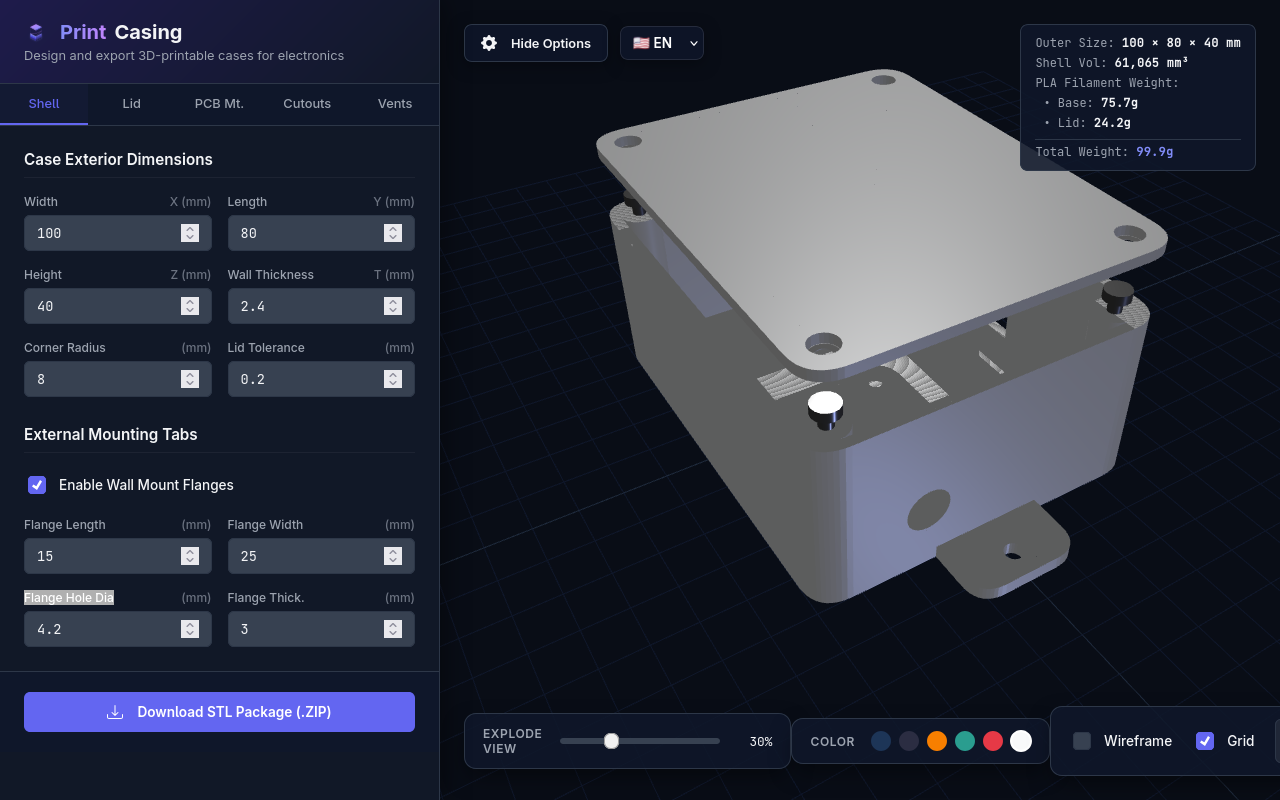Click the Corner Radius input field
The width and height of the screenshot is (1280, 800).
pyautogui.click(x=118, y=379)
